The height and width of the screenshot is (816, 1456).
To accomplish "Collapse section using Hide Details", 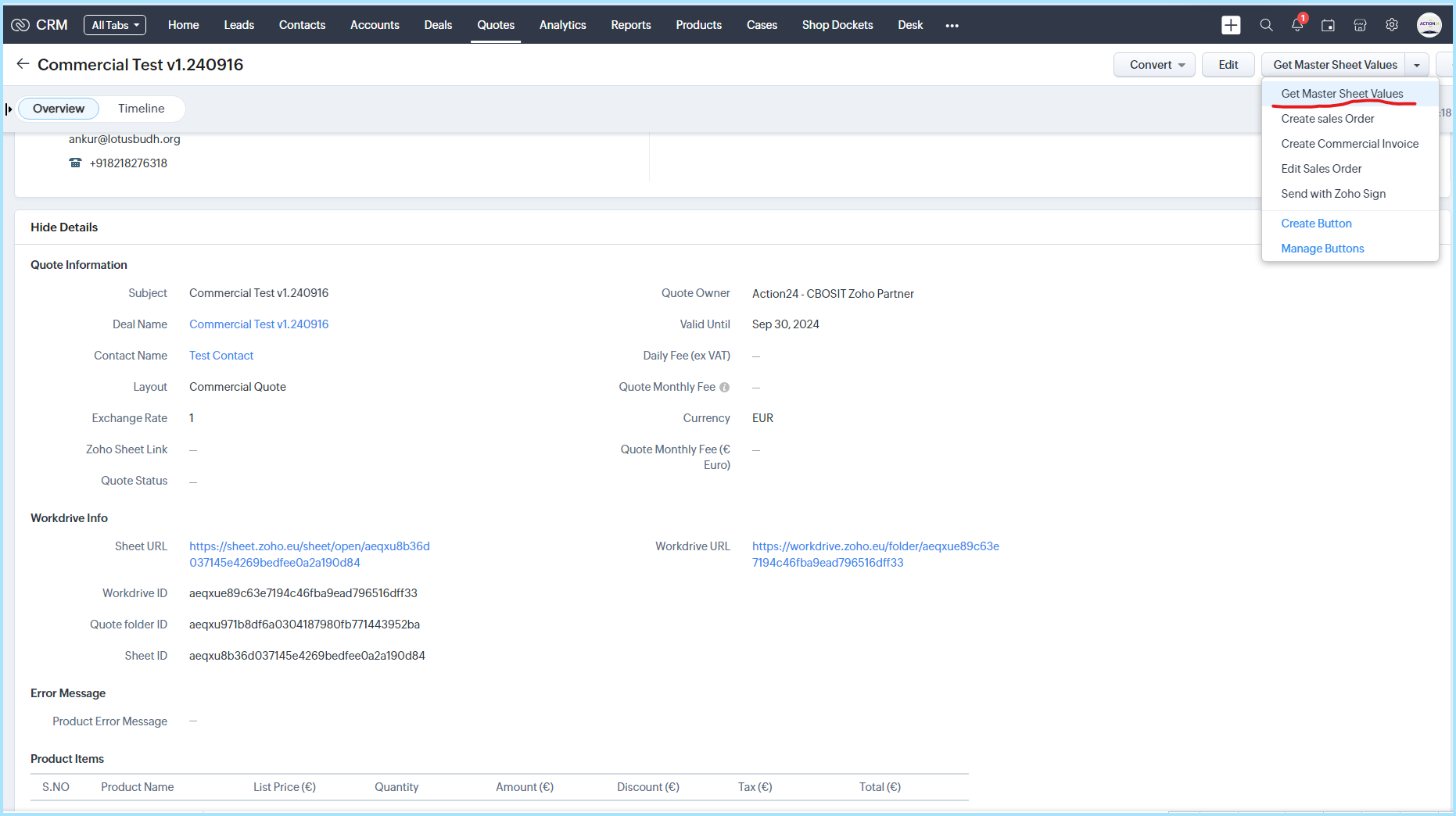I will [64, 227].
